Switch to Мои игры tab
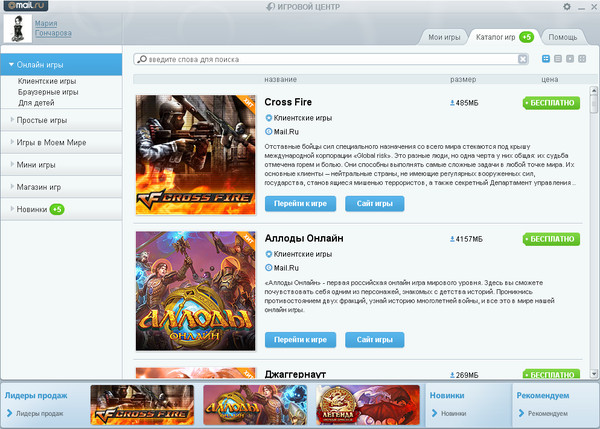This screenshot has height=429, width=600. pos(444,37)
